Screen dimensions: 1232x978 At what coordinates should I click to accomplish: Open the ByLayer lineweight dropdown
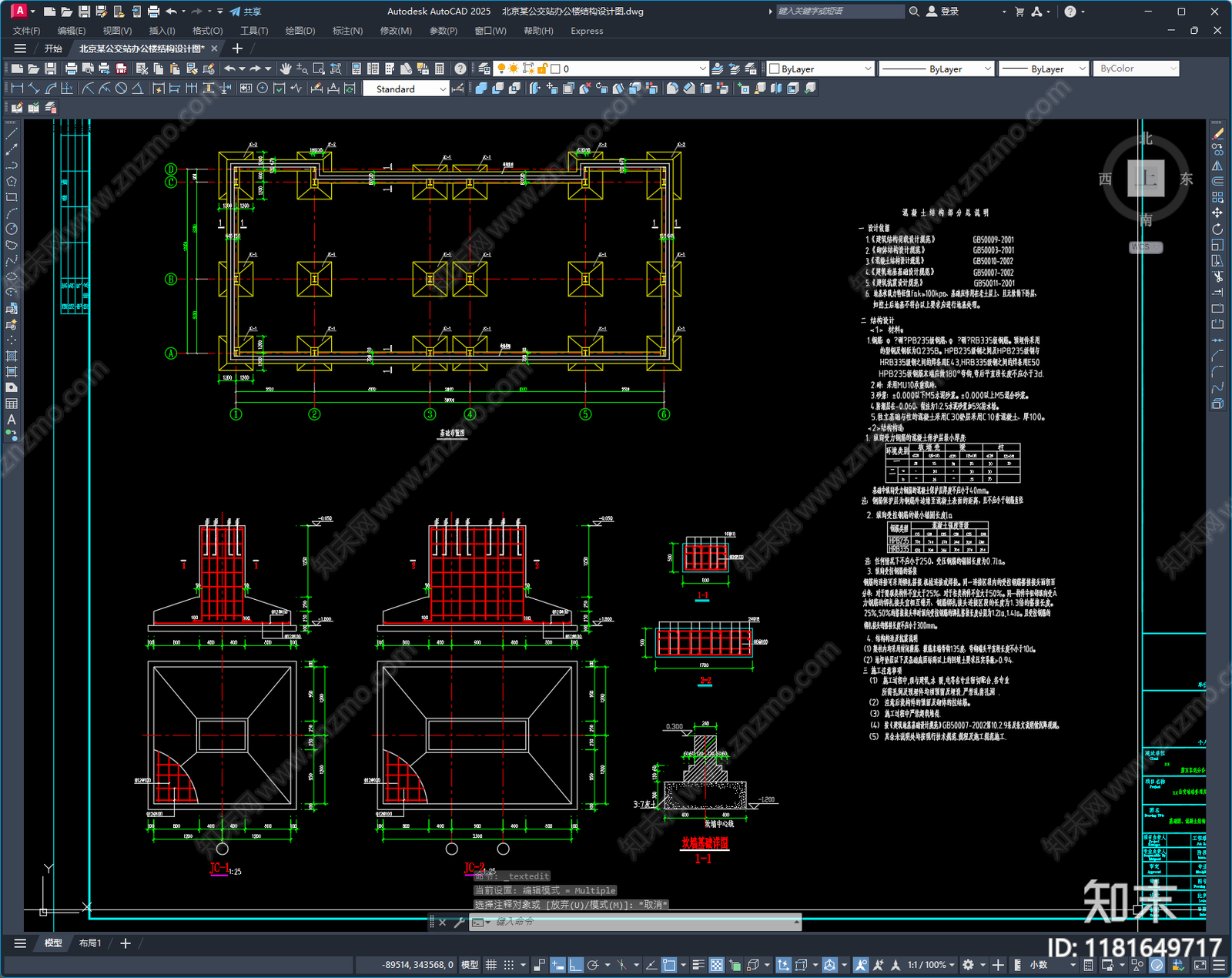1044,69
